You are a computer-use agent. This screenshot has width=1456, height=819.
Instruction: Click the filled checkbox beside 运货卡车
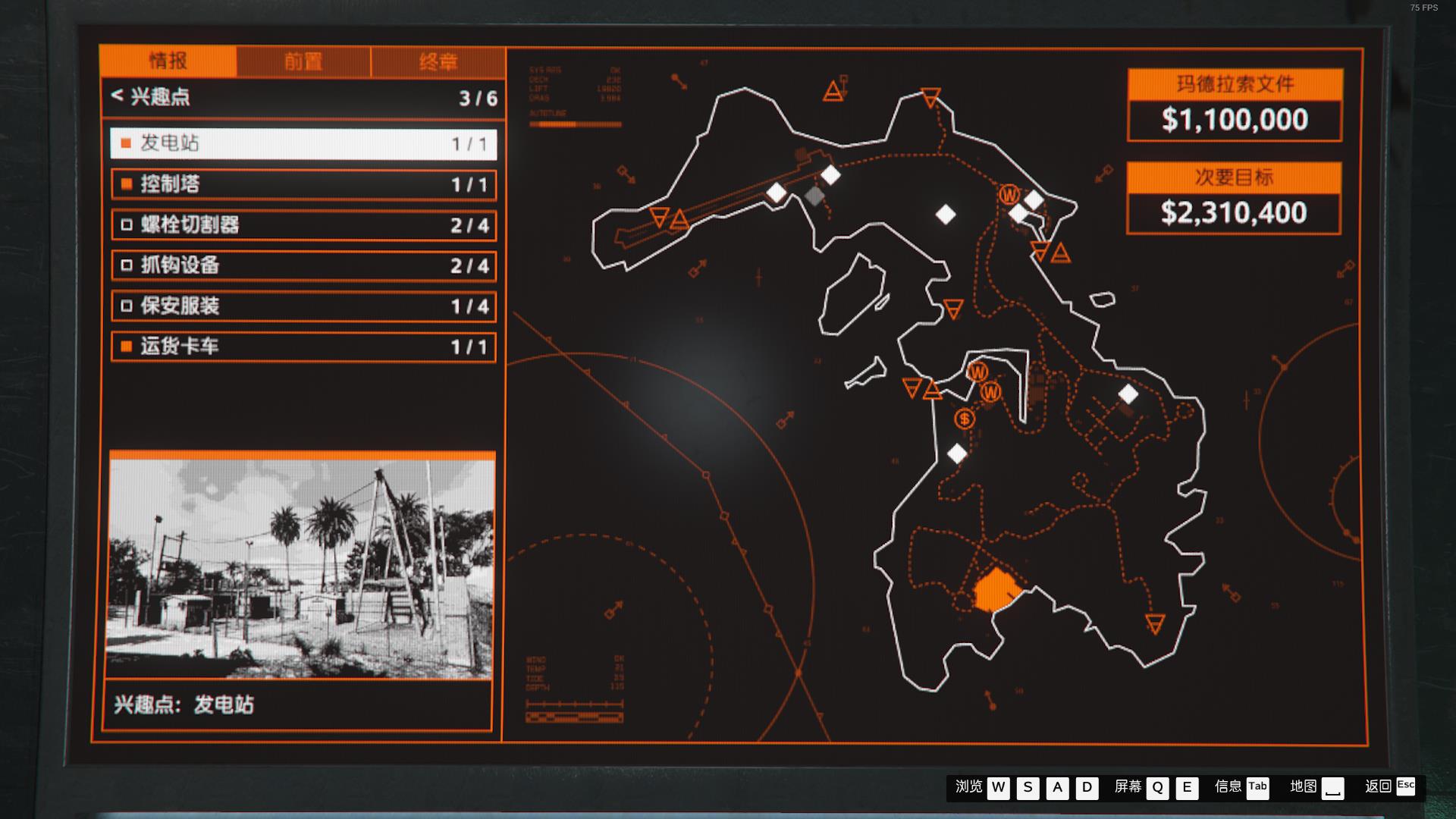pyautogui.click(x=127, y=347)
